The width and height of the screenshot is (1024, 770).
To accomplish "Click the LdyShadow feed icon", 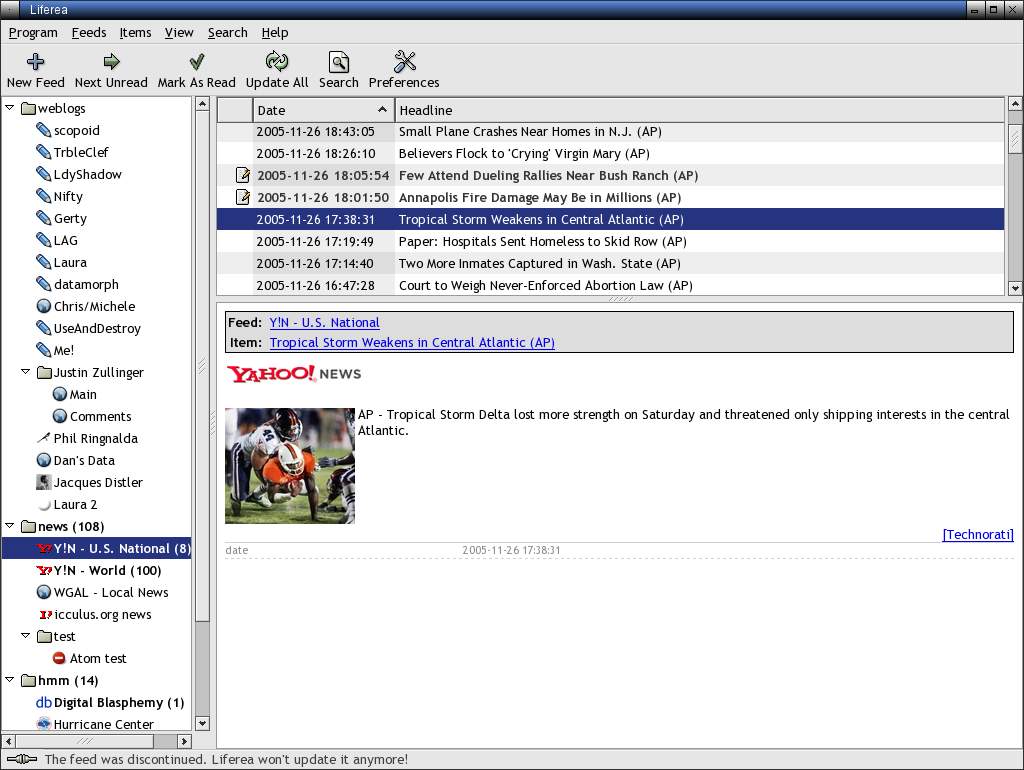I will (x=44, y=174).
